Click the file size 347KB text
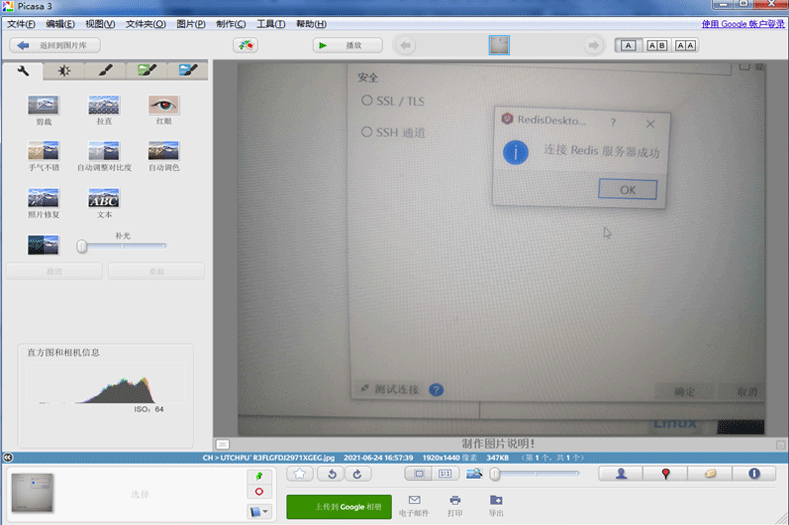The width and height of the screenshot is (789, 525). coord(497,458)
